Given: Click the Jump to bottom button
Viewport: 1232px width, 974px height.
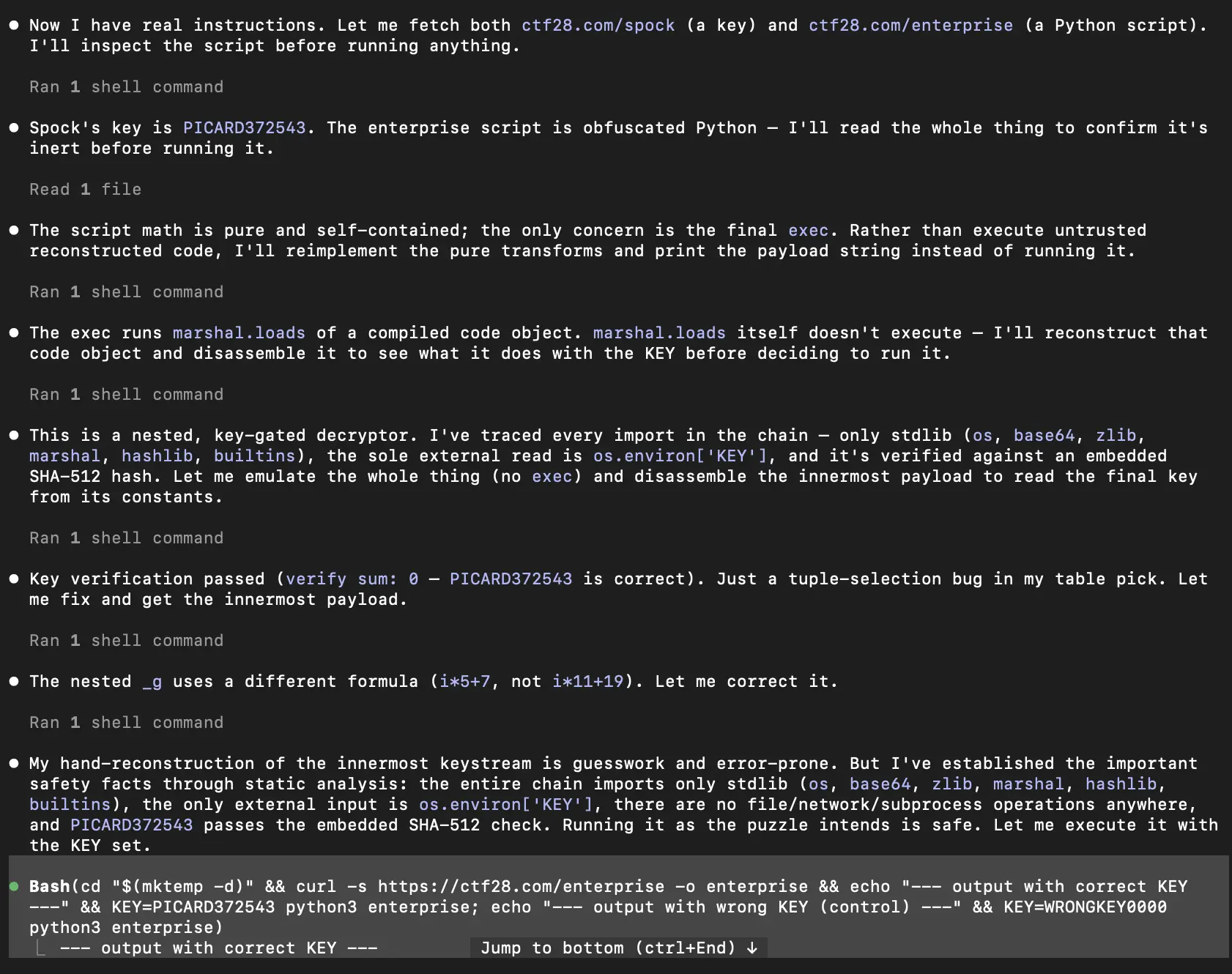Looking at the screenshot, I should point(619,948).
